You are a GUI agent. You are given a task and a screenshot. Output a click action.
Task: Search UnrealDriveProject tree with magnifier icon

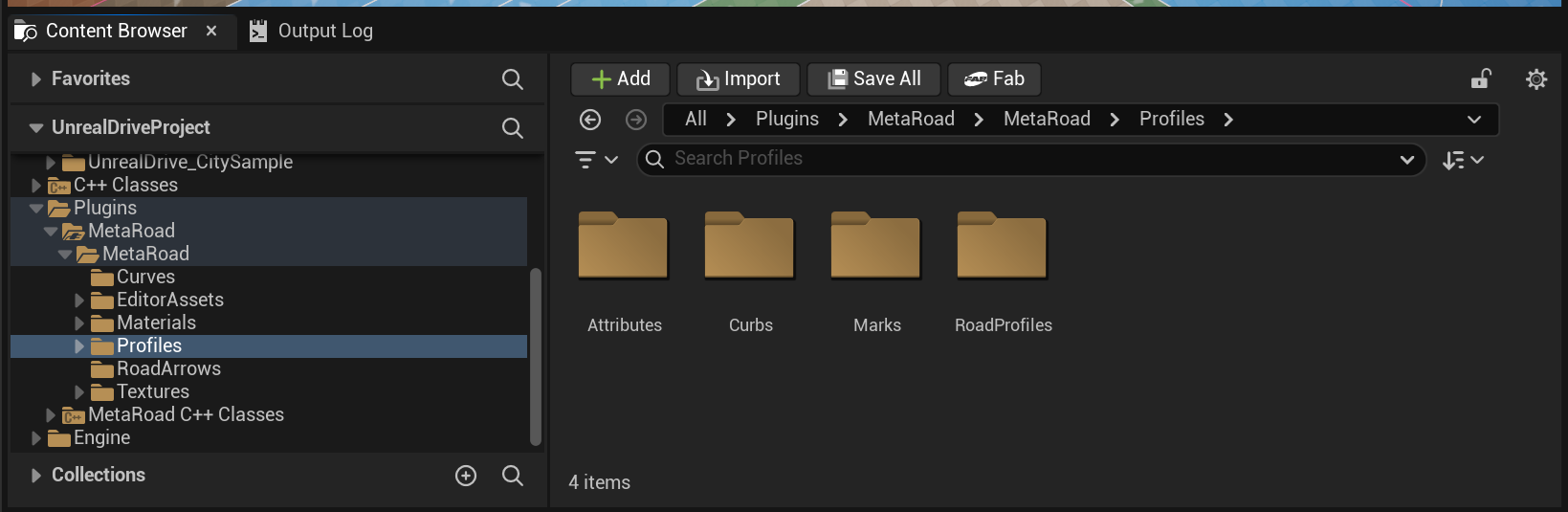(513, 128)
